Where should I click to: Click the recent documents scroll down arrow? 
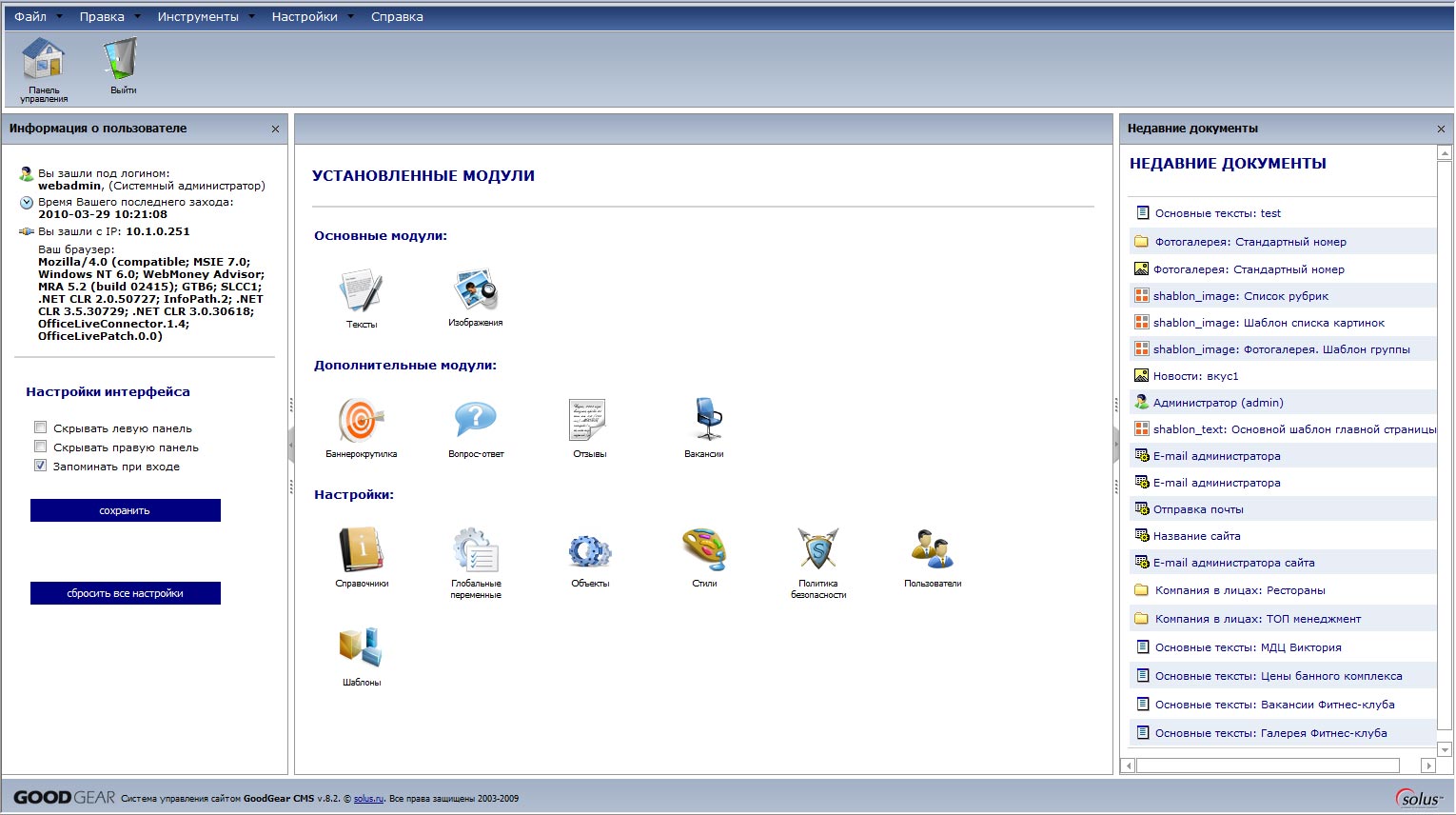[1444, 749]
